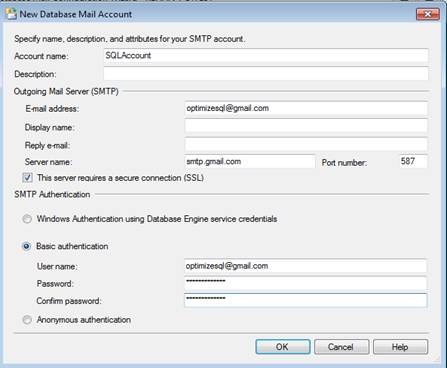Close the New Database Mail Account dialog
The image size is (447, 368).
pyautogui.click(x=428, y=14)
